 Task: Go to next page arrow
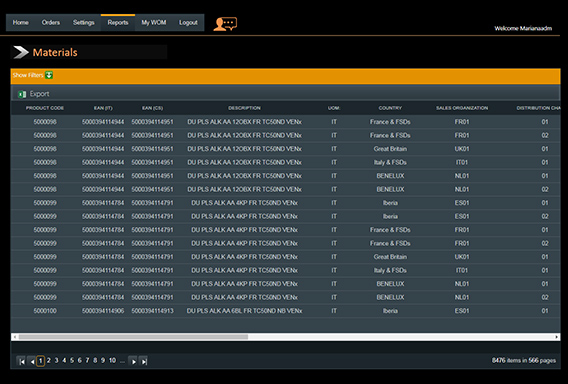coord(133,361)
